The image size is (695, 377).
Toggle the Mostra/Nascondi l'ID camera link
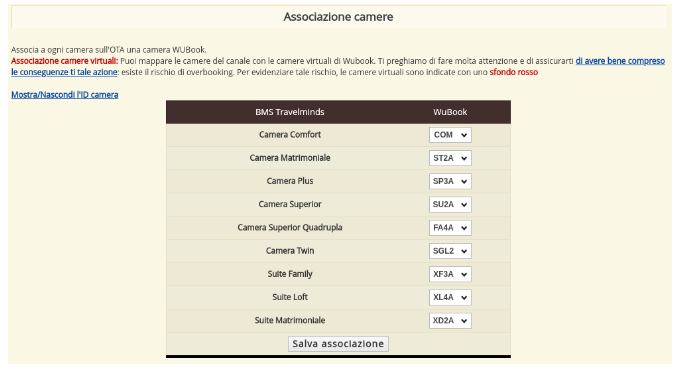pyautogui.click(x=65, y=95)
